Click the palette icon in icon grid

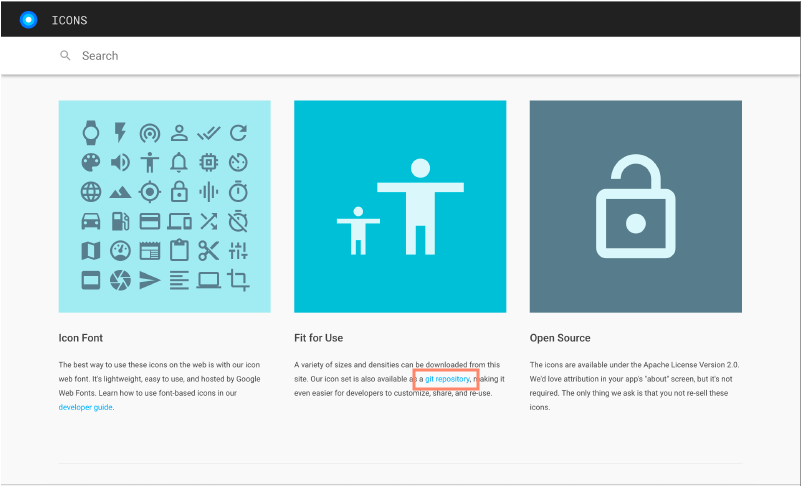tap(91, 162)
